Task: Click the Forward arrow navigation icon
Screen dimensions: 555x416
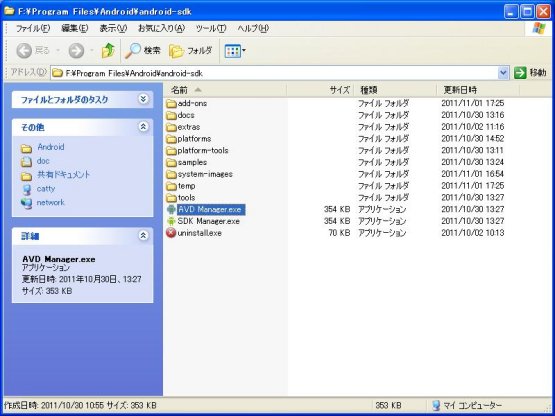Action: pos(76,51)
